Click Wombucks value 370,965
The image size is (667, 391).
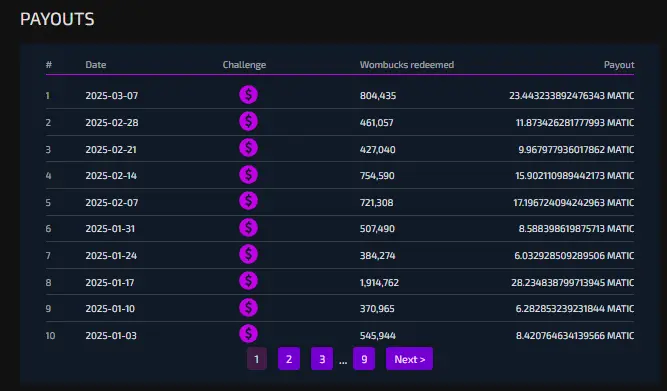click(377, 309)
